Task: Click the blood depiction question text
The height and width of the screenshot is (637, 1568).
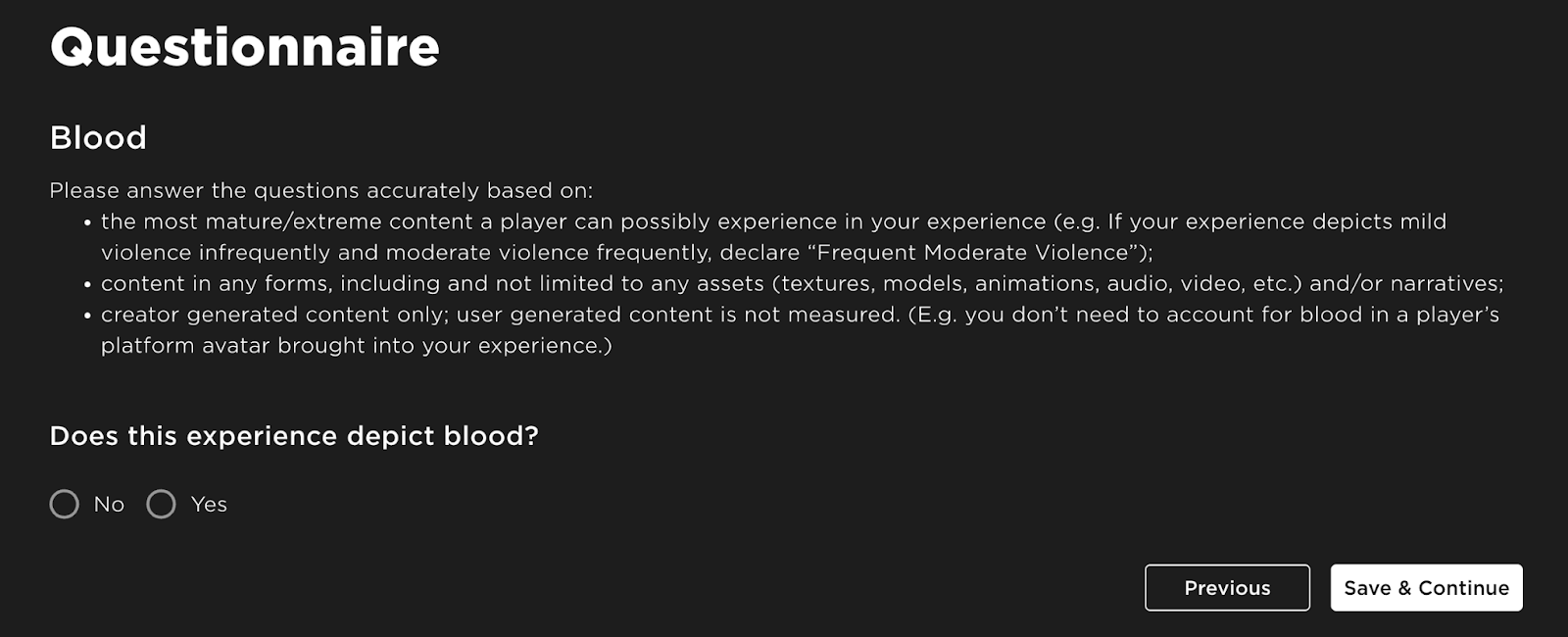Action: (294, 435)
